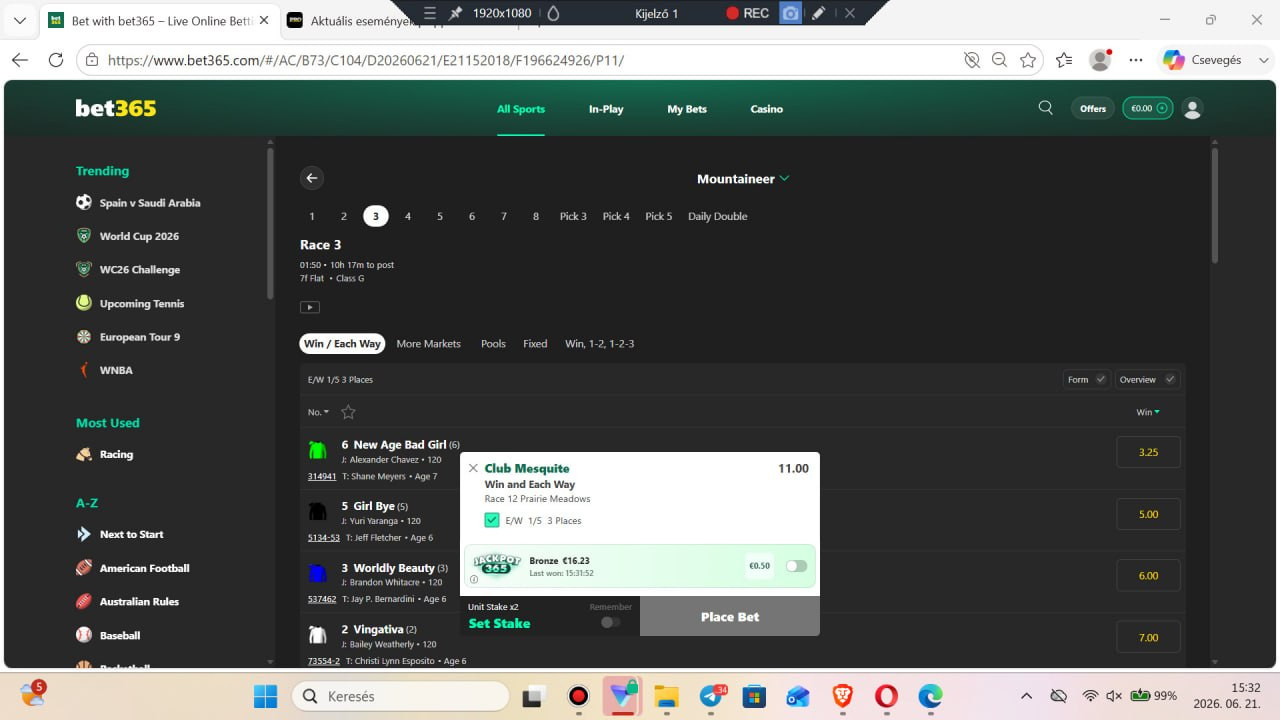Toggle the Form checkbox

pos(1101,380)
